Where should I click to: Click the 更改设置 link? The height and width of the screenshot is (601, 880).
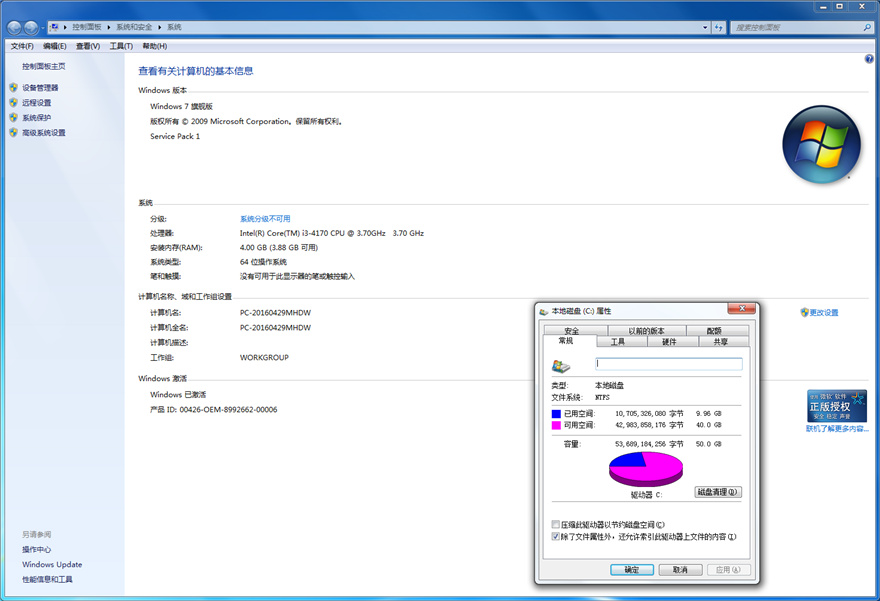824,313
